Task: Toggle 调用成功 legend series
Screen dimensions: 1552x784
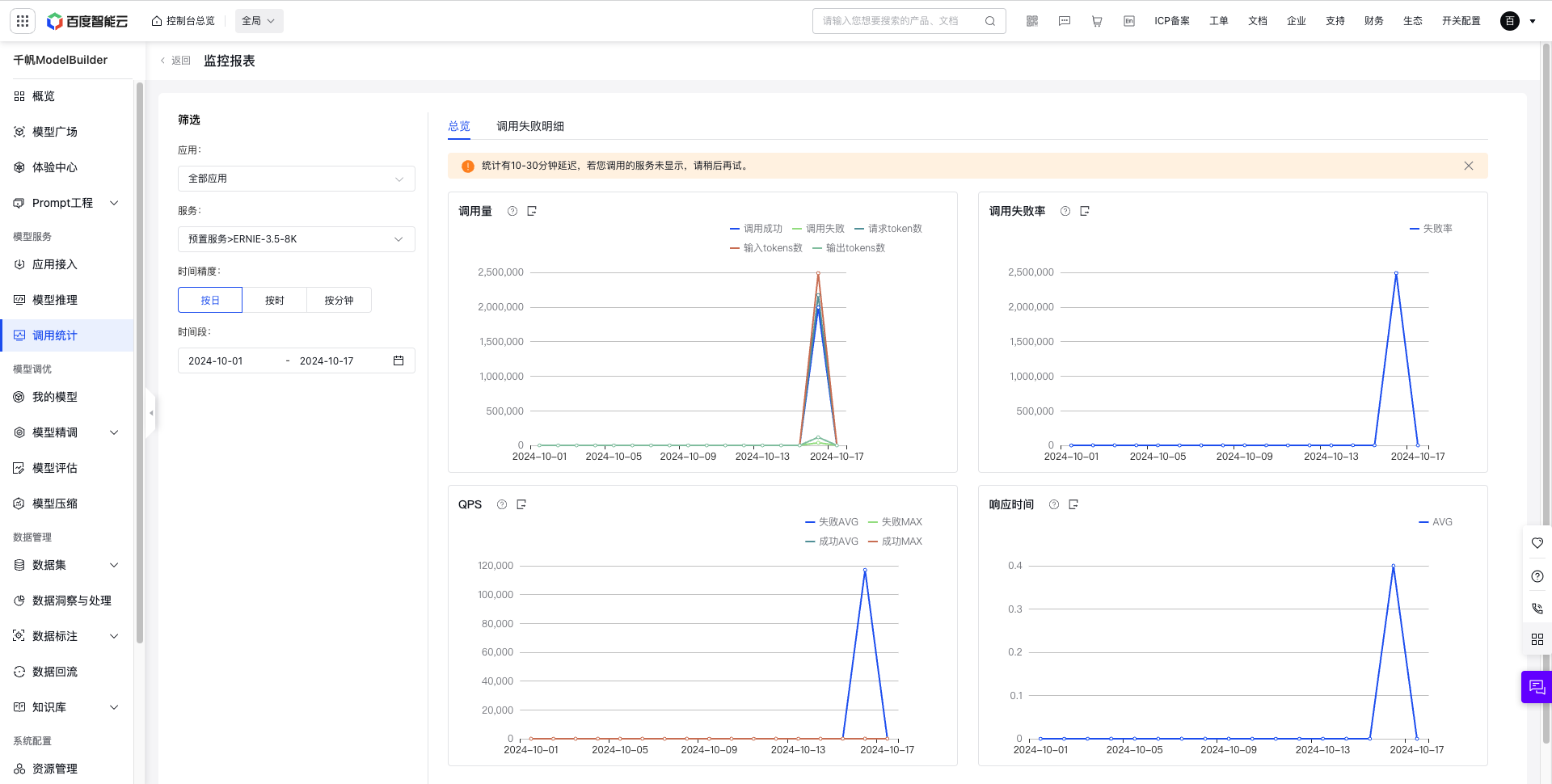Action: [756, 229]
